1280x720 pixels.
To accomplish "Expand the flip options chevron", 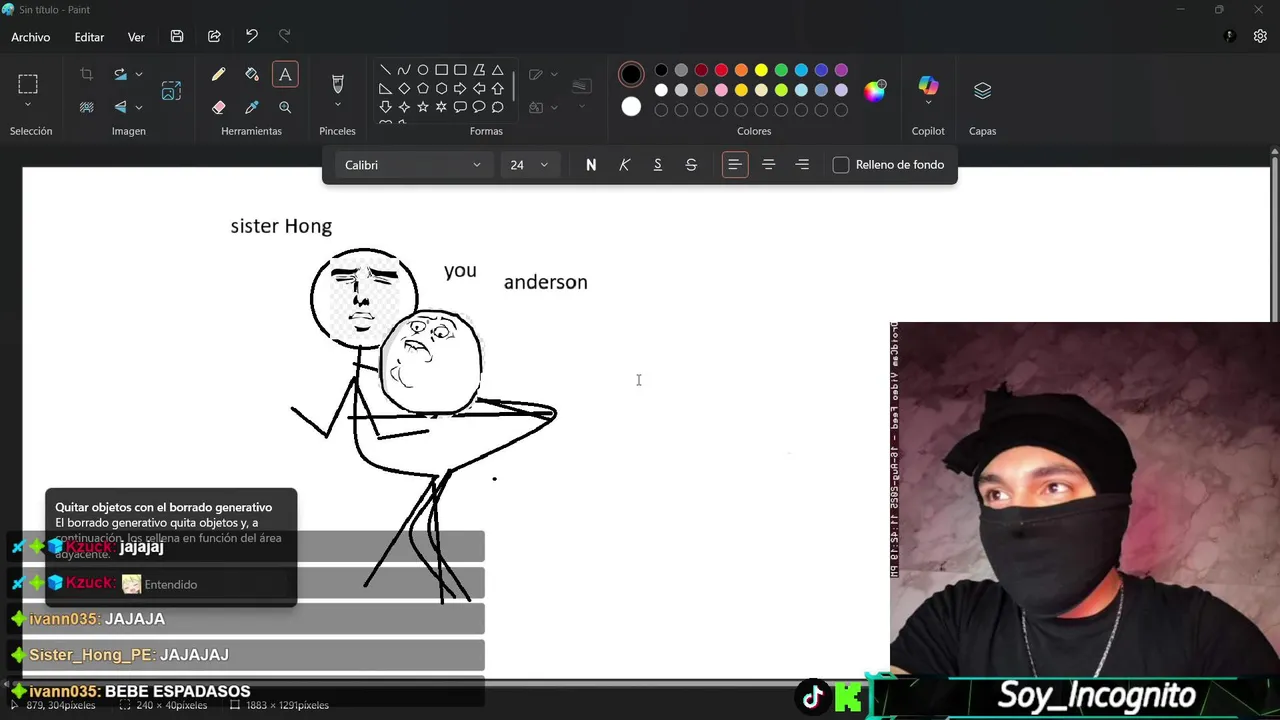I will tap(139, 107).
